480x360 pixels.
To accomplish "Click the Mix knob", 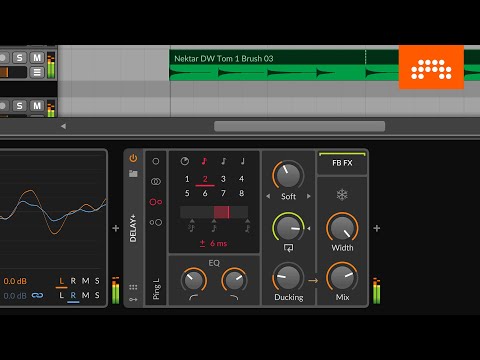I will pyautogui.click(x=342, y=277).
